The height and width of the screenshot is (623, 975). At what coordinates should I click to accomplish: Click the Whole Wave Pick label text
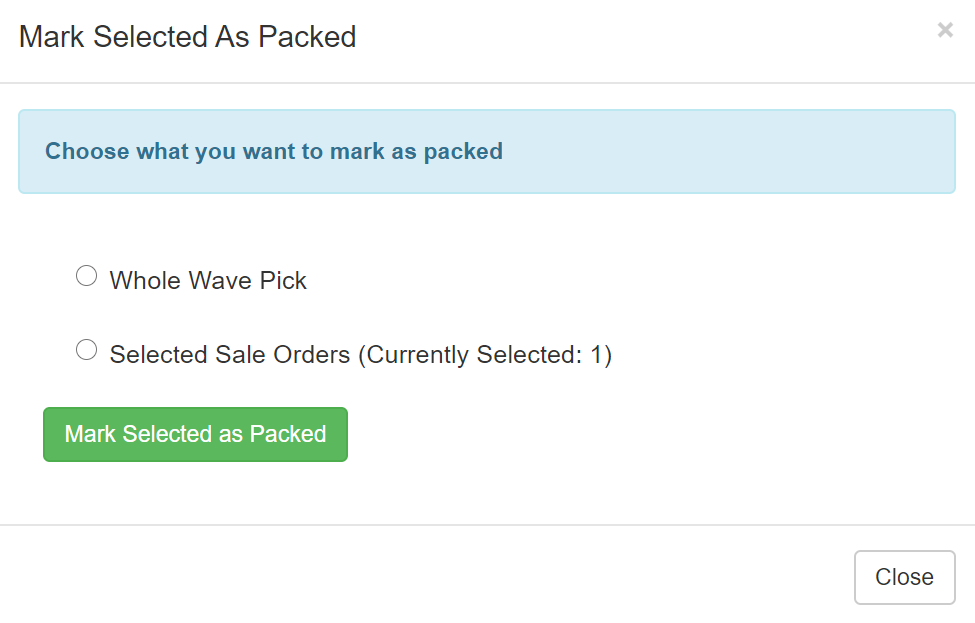pyautogui.click(x=208, y=281)
